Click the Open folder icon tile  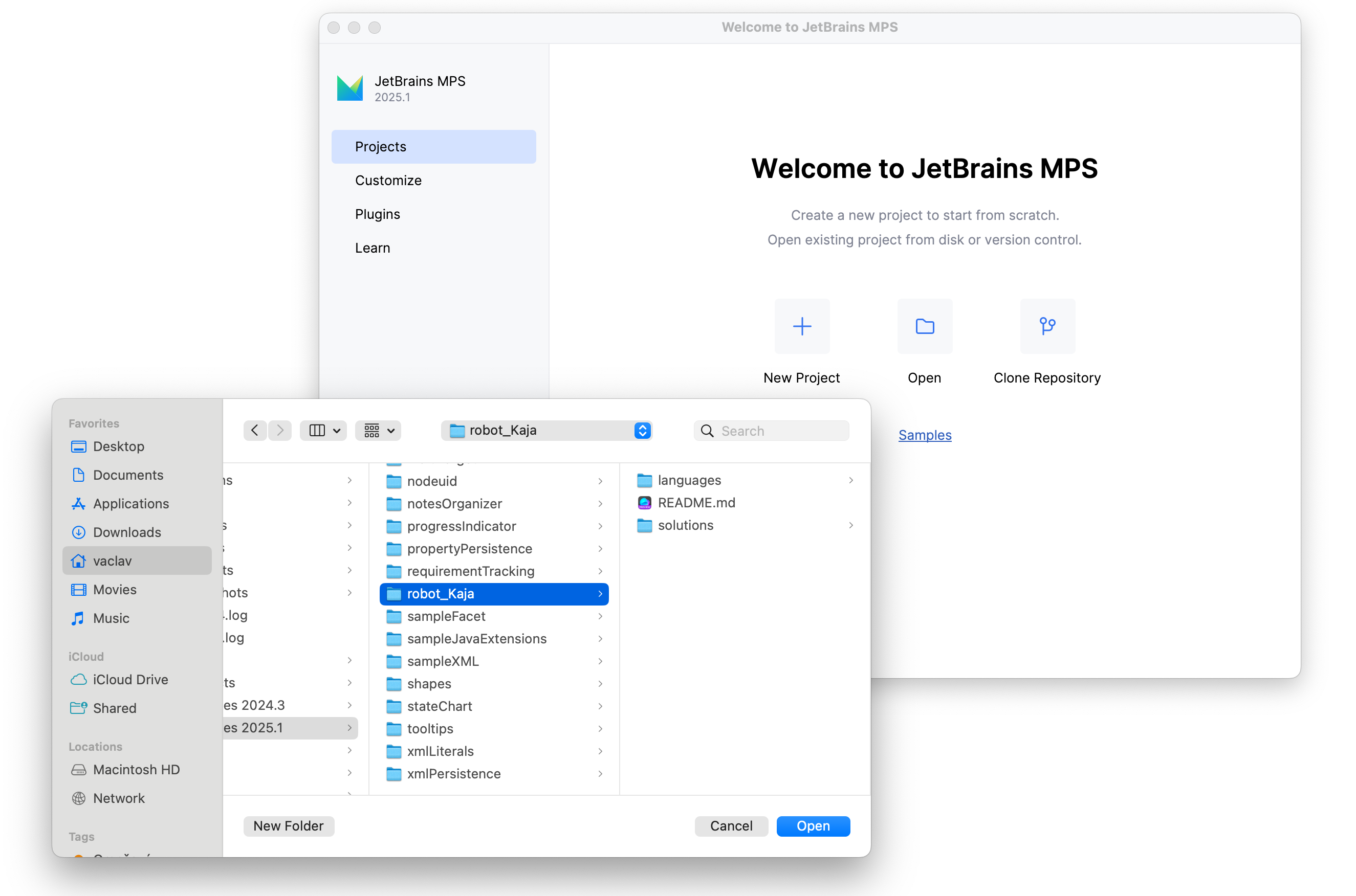pyautogui.click(x=925, y=326)
